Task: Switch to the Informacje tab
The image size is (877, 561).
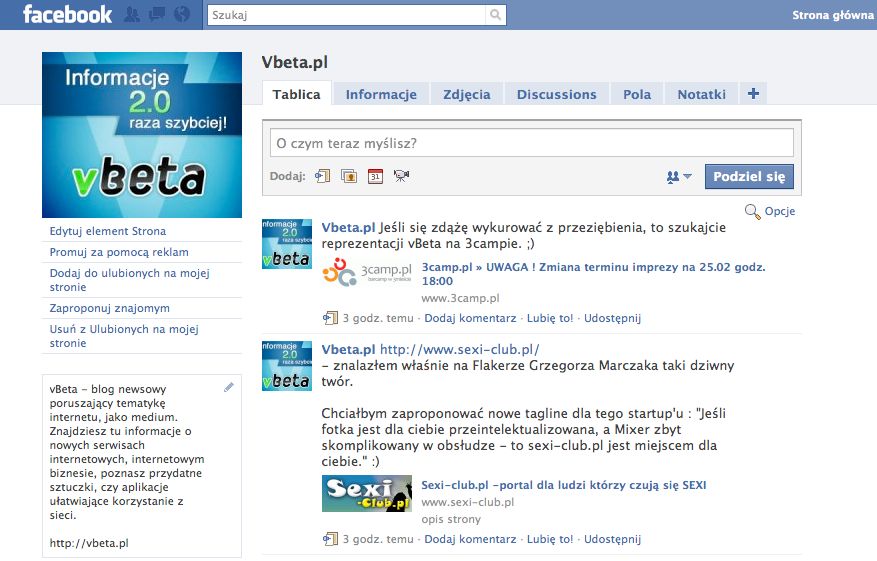Action: click(x=381, y=94)
